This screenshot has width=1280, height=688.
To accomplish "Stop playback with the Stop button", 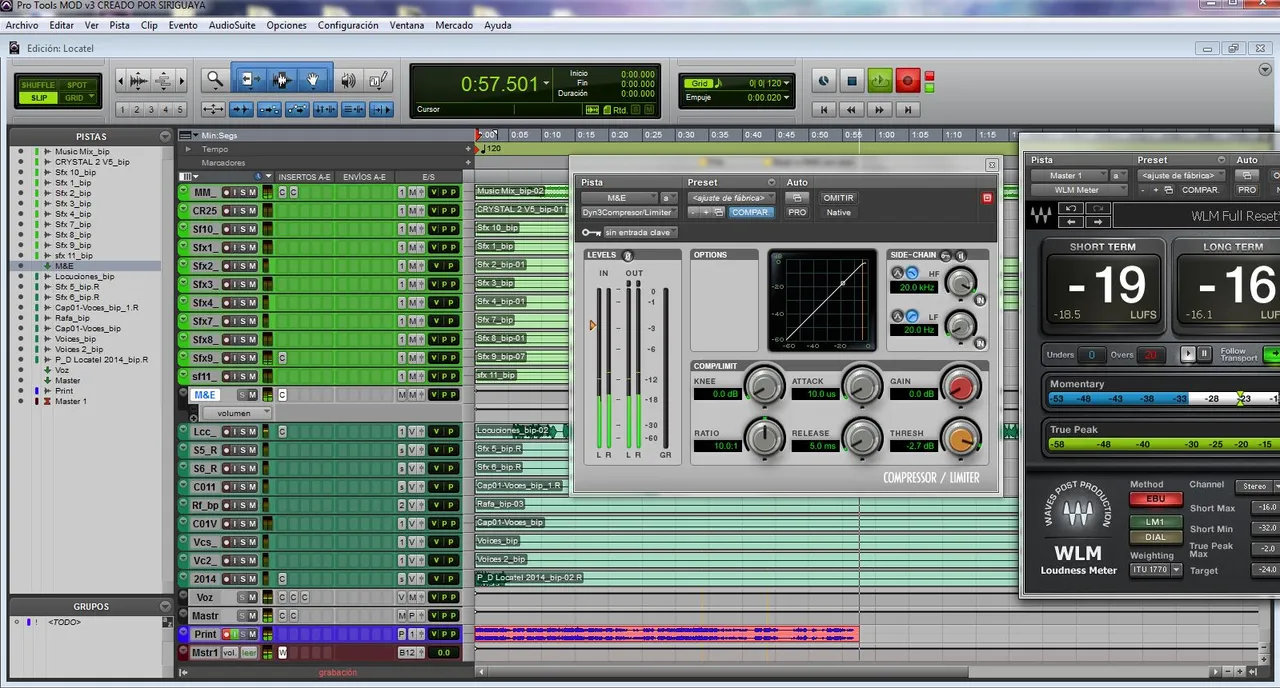I will click(x=852, y=81).
